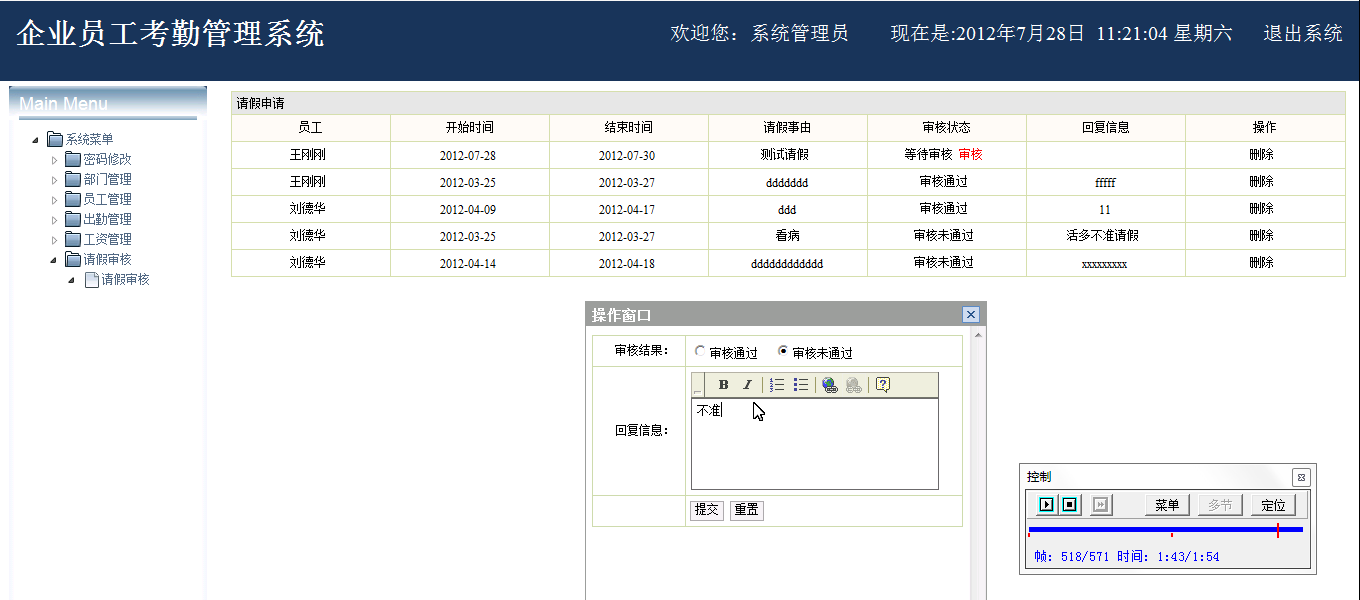Image resolution: width=1360 pixels, height=600 pixels.
Task: Select the 审核通过 radio button
Action: pyautogui.click(x=700, y=352)
